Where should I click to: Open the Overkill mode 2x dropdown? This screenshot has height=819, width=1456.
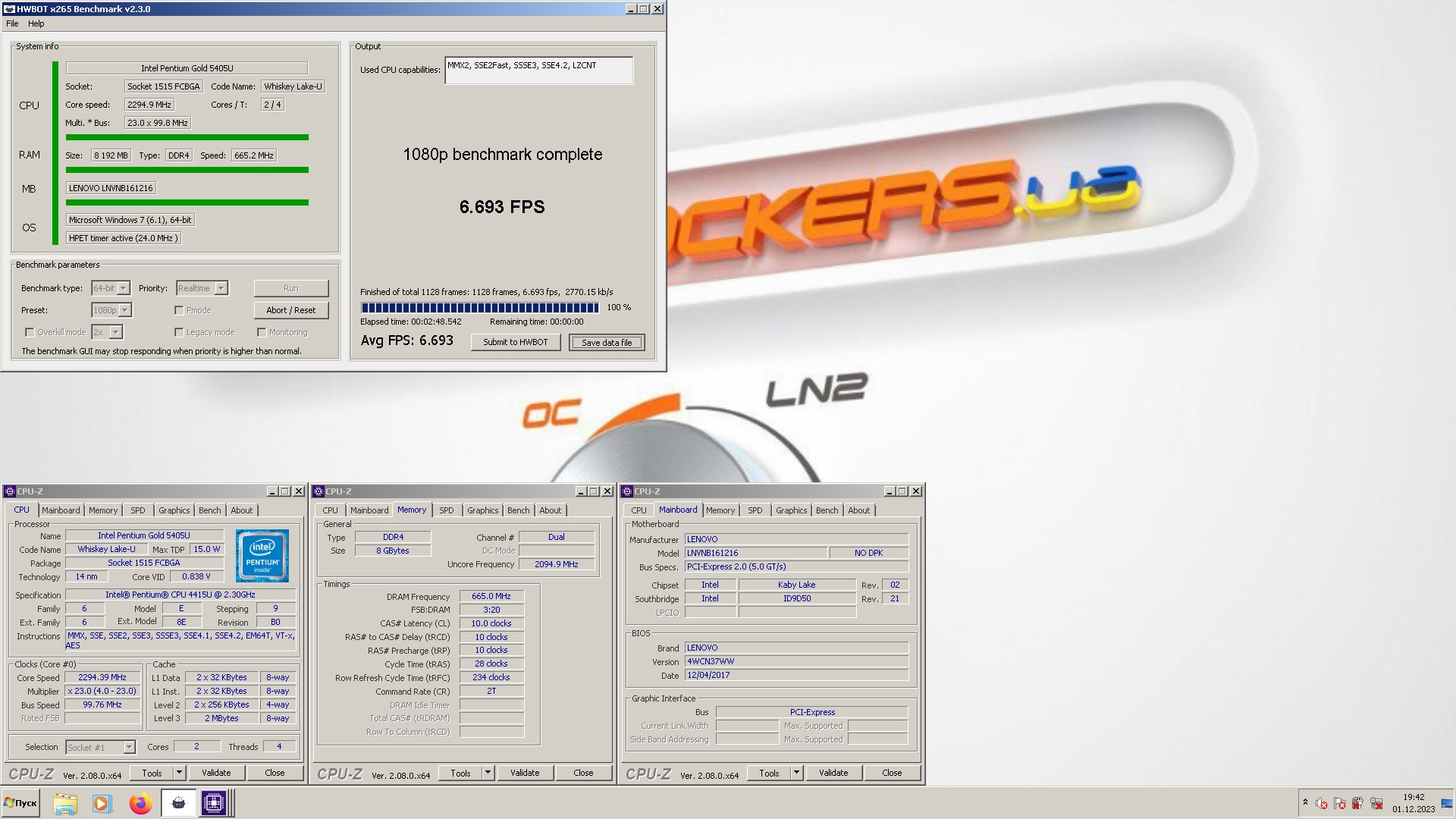click(x=107, y=332)
